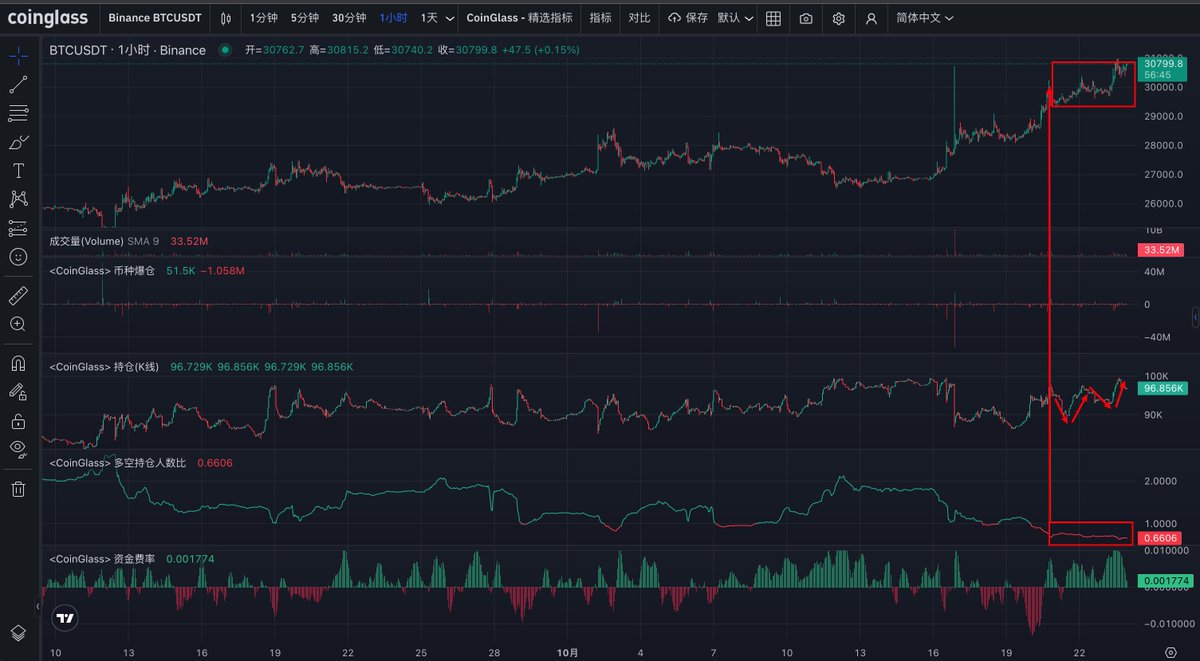Expand the 默认 layout dropdown
This screenshot has width=1200, height=661.
[735, 18]
